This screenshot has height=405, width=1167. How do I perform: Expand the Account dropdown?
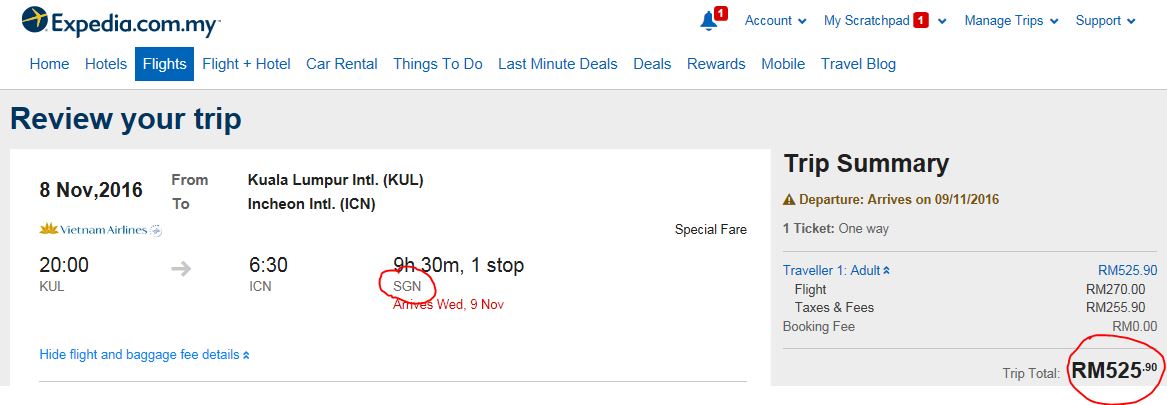(x=776, y=21)
